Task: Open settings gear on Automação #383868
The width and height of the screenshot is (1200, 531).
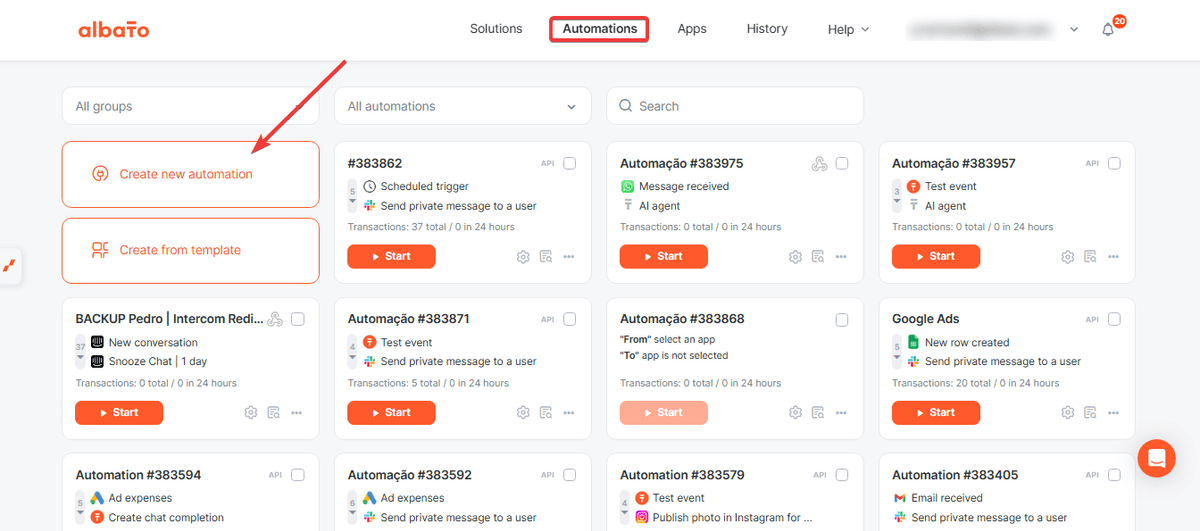Action: 795,412
